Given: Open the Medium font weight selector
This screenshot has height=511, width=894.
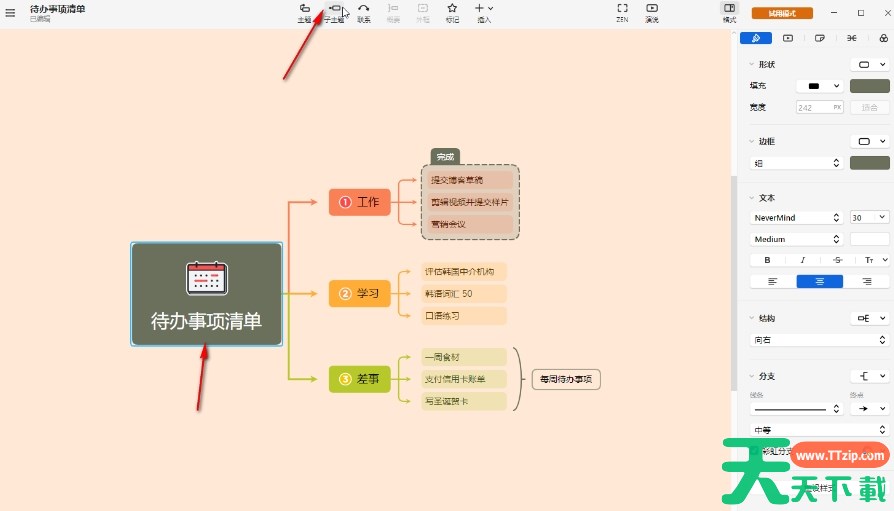Looking at the screenshot, I should point(796,239).
